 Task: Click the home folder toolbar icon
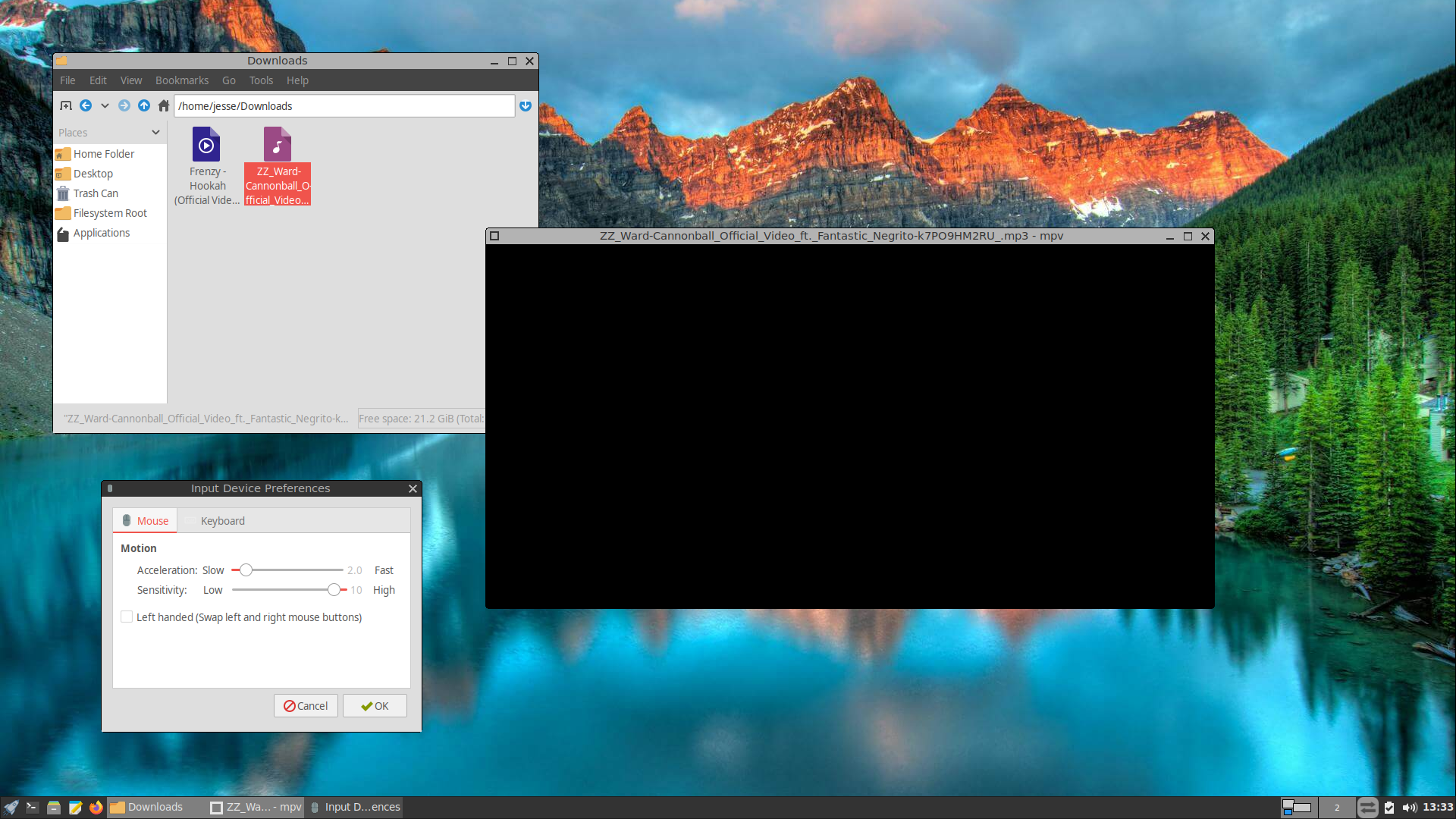(164, 106)
